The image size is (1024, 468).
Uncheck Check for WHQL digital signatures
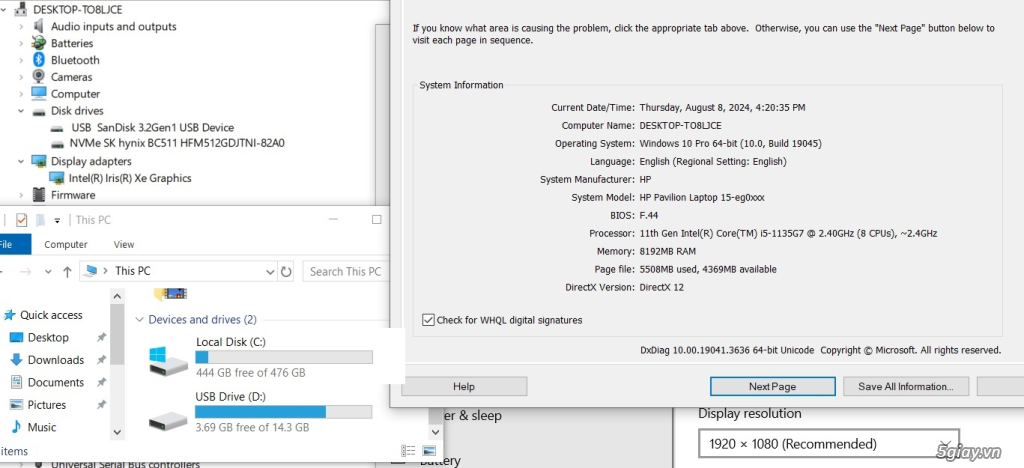pyautogui.click(x=428, y=320)
